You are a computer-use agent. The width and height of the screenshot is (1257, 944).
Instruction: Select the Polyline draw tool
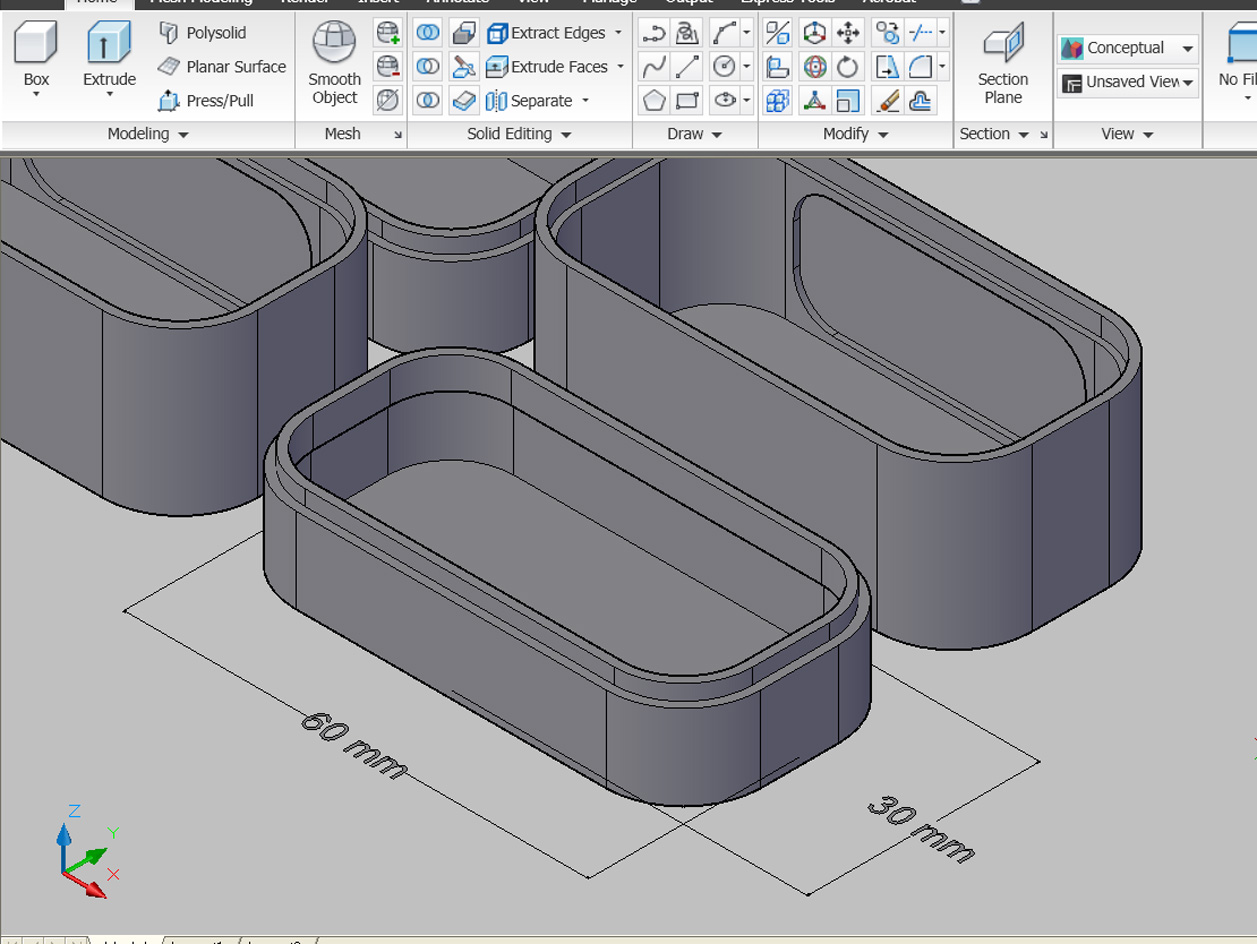coord(654,33)
